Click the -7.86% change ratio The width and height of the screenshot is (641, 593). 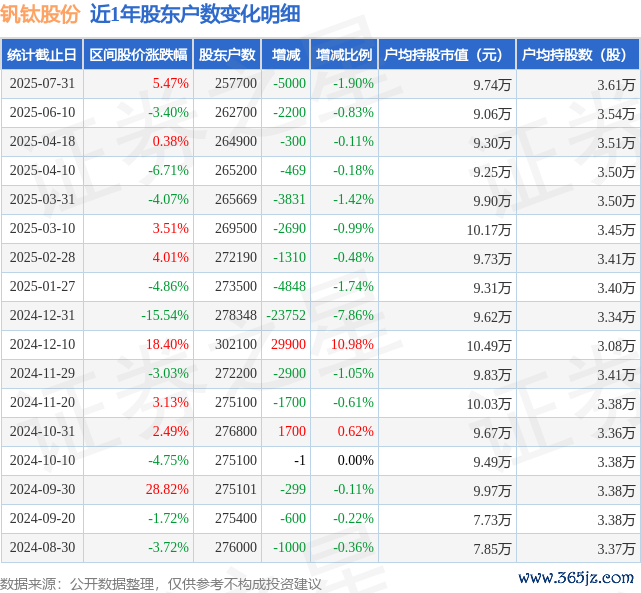click(x=353, y=316)
